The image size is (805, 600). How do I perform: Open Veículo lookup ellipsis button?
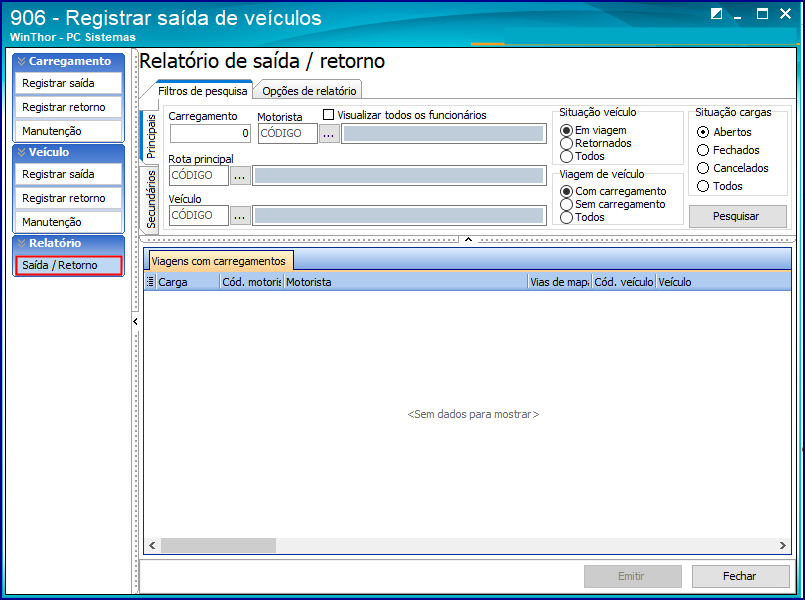point(240,216)
